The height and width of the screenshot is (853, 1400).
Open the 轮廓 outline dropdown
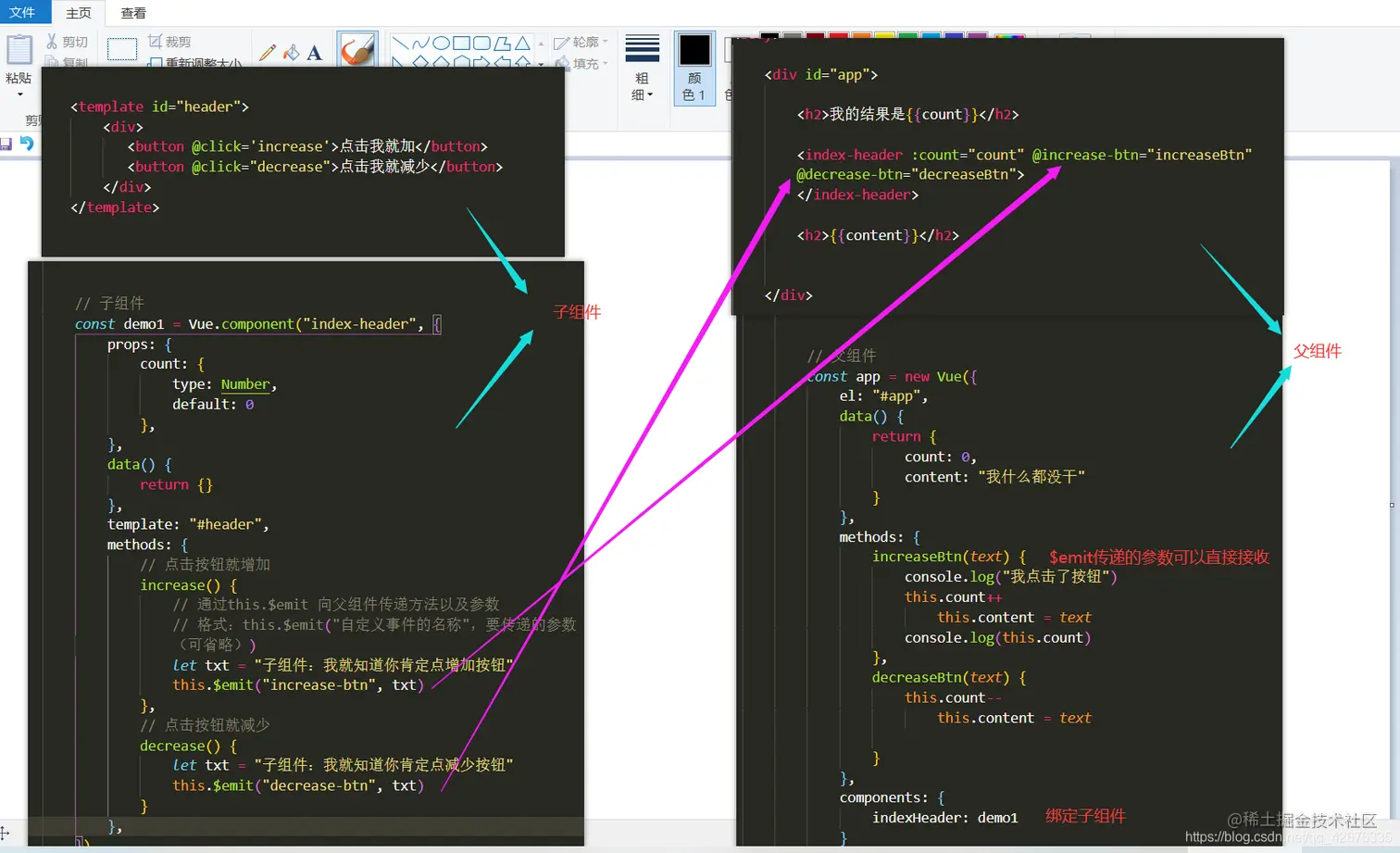point(581,43)
